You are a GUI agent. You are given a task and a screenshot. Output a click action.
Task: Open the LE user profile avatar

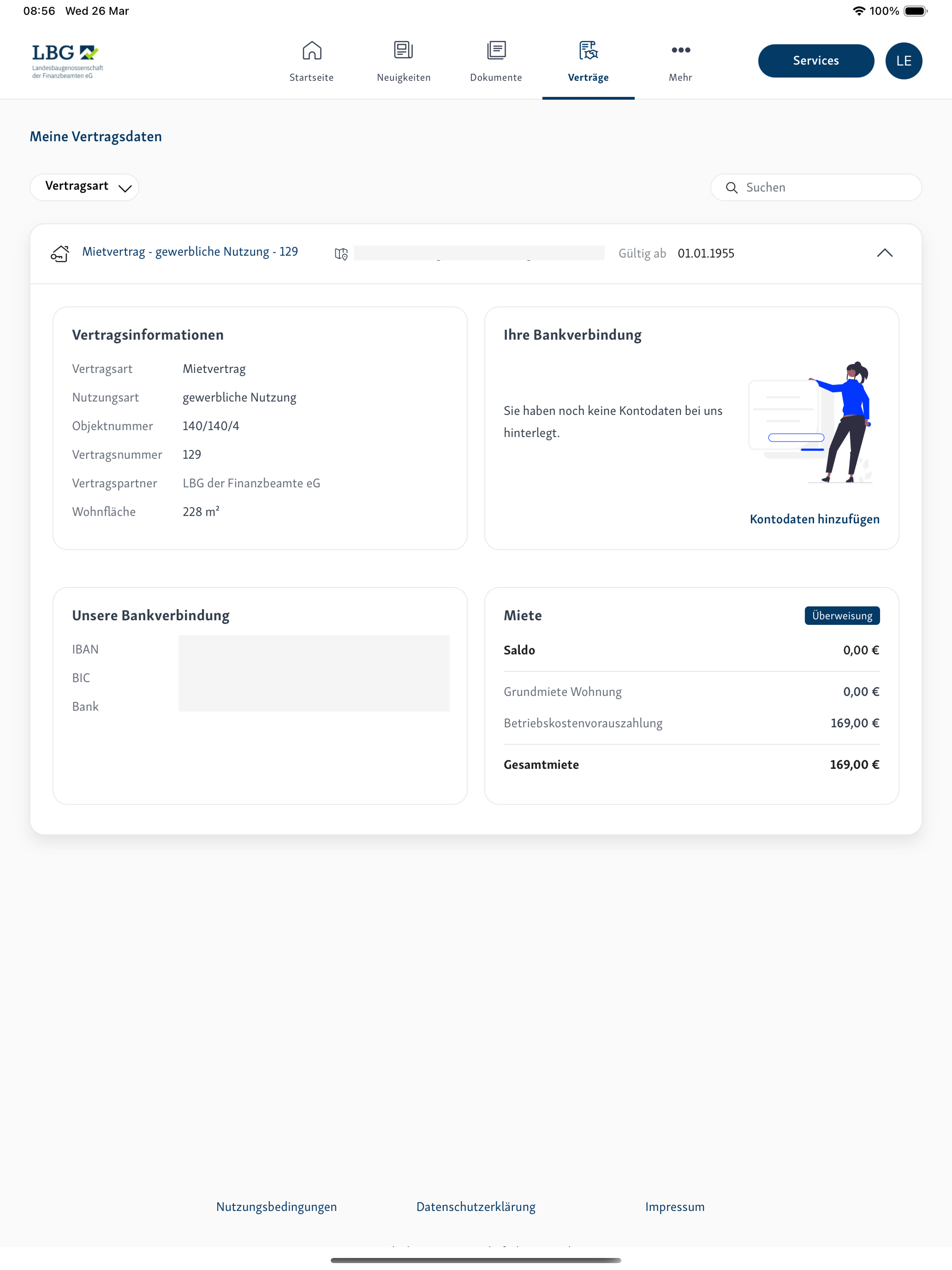(x=904, y=61)
